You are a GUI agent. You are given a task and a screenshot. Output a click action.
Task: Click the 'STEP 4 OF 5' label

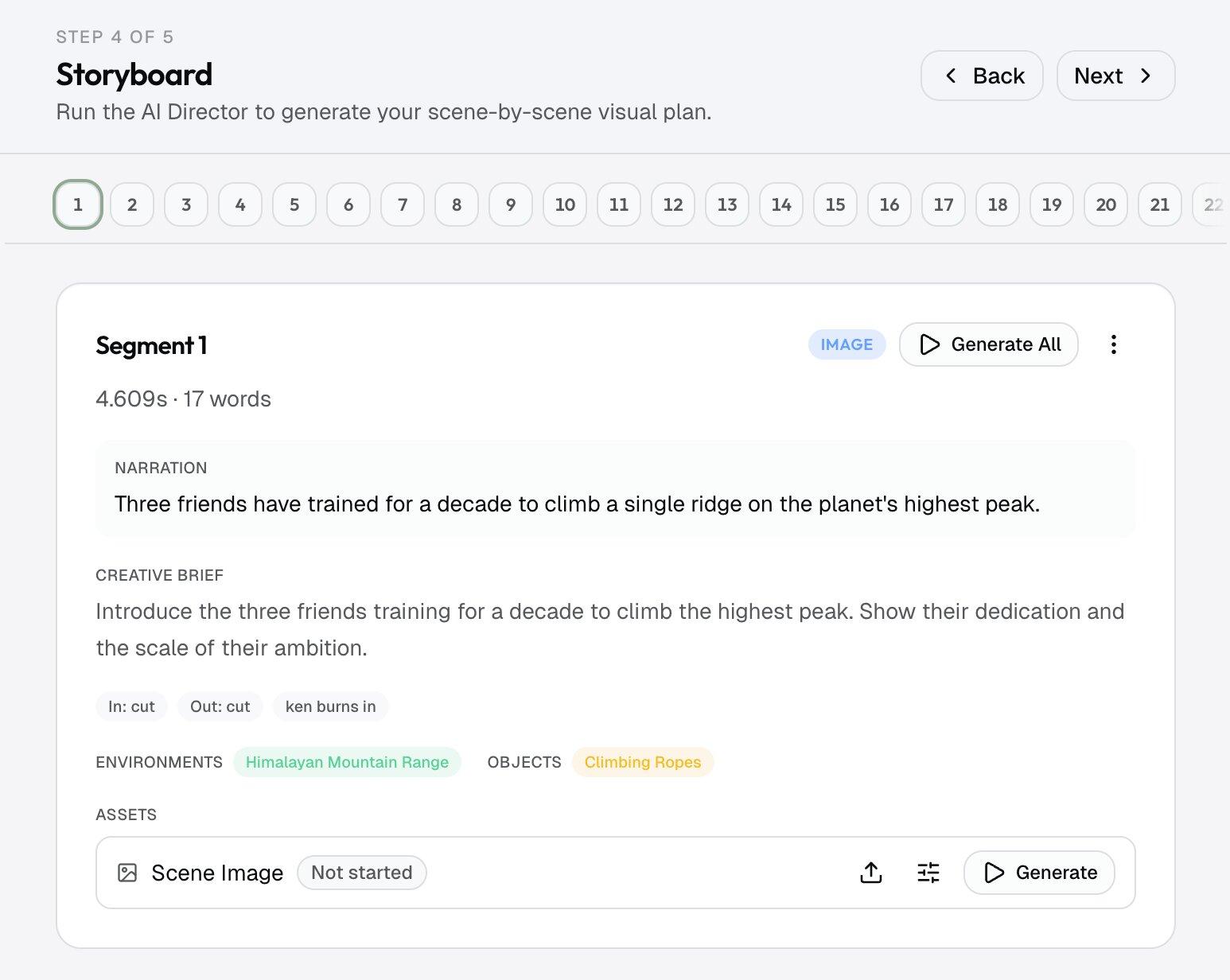coord(115,37)
